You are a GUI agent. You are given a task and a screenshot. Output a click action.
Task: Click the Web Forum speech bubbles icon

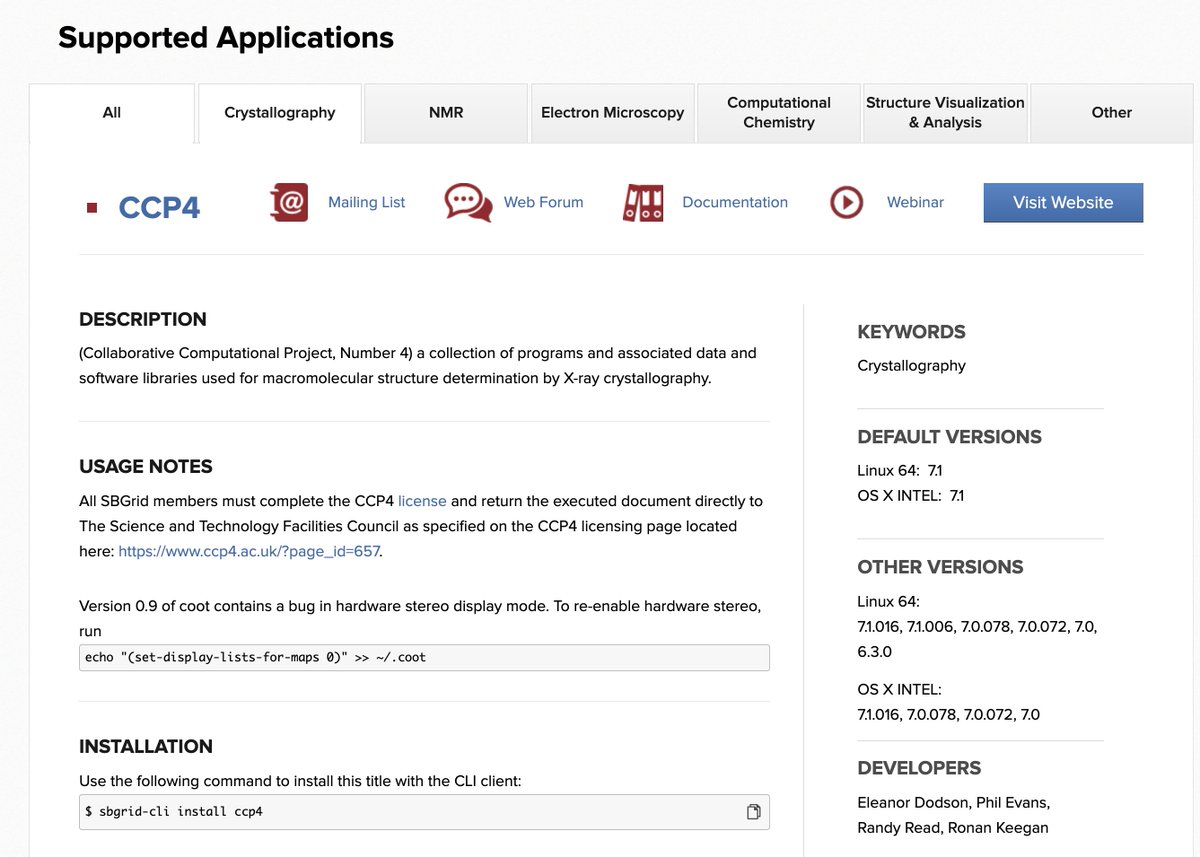pos(468,202)
